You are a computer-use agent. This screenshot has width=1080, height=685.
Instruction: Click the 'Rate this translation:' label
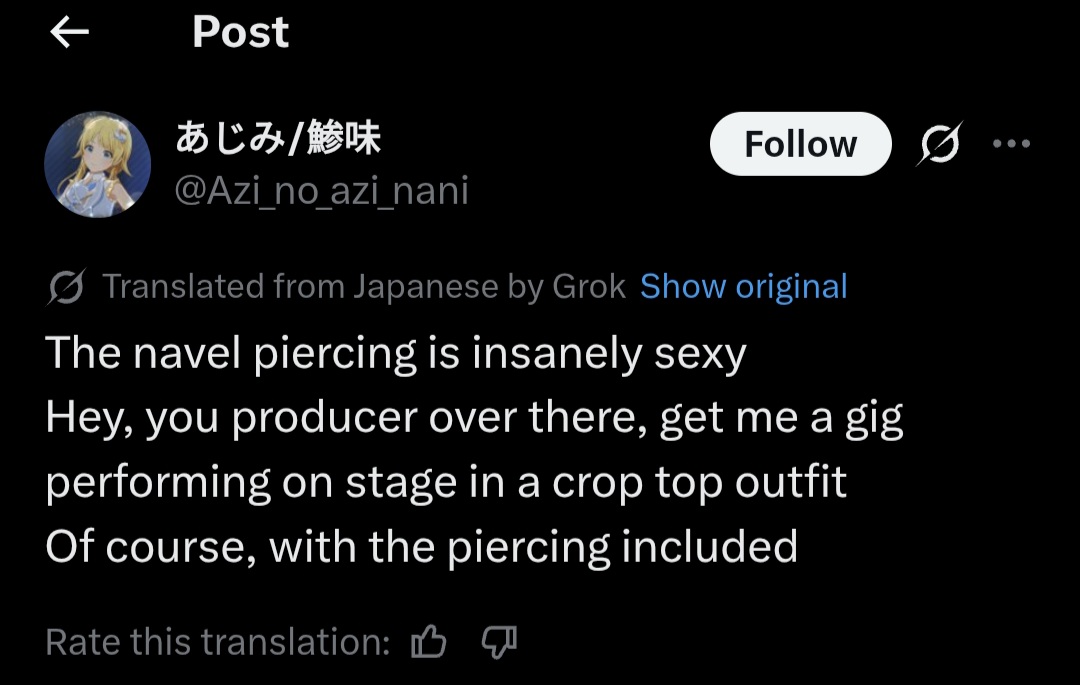coord(218,641)
